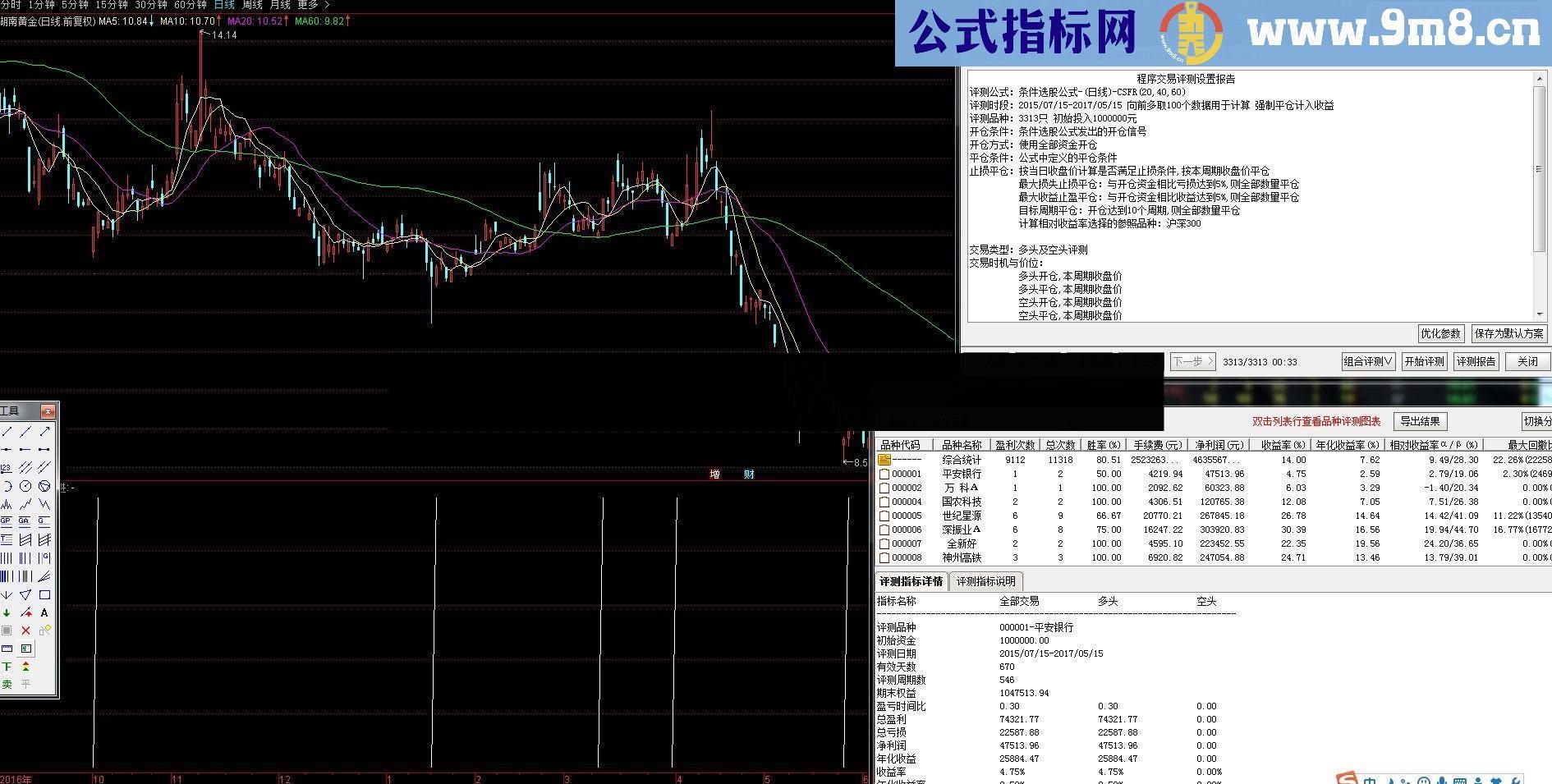Image resolution: width=1552 pixels, height=784 pixels.
Task: Click the 卖 sell marker tool
Action: tap(7, 684)
